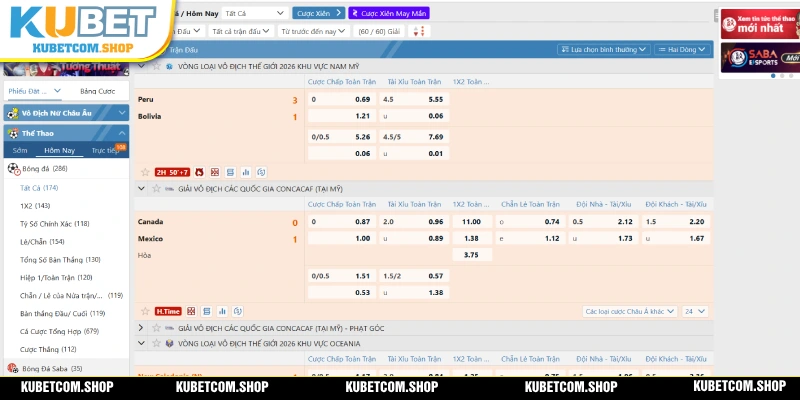Click the sort order arrows icon

[x=419, y=31]
